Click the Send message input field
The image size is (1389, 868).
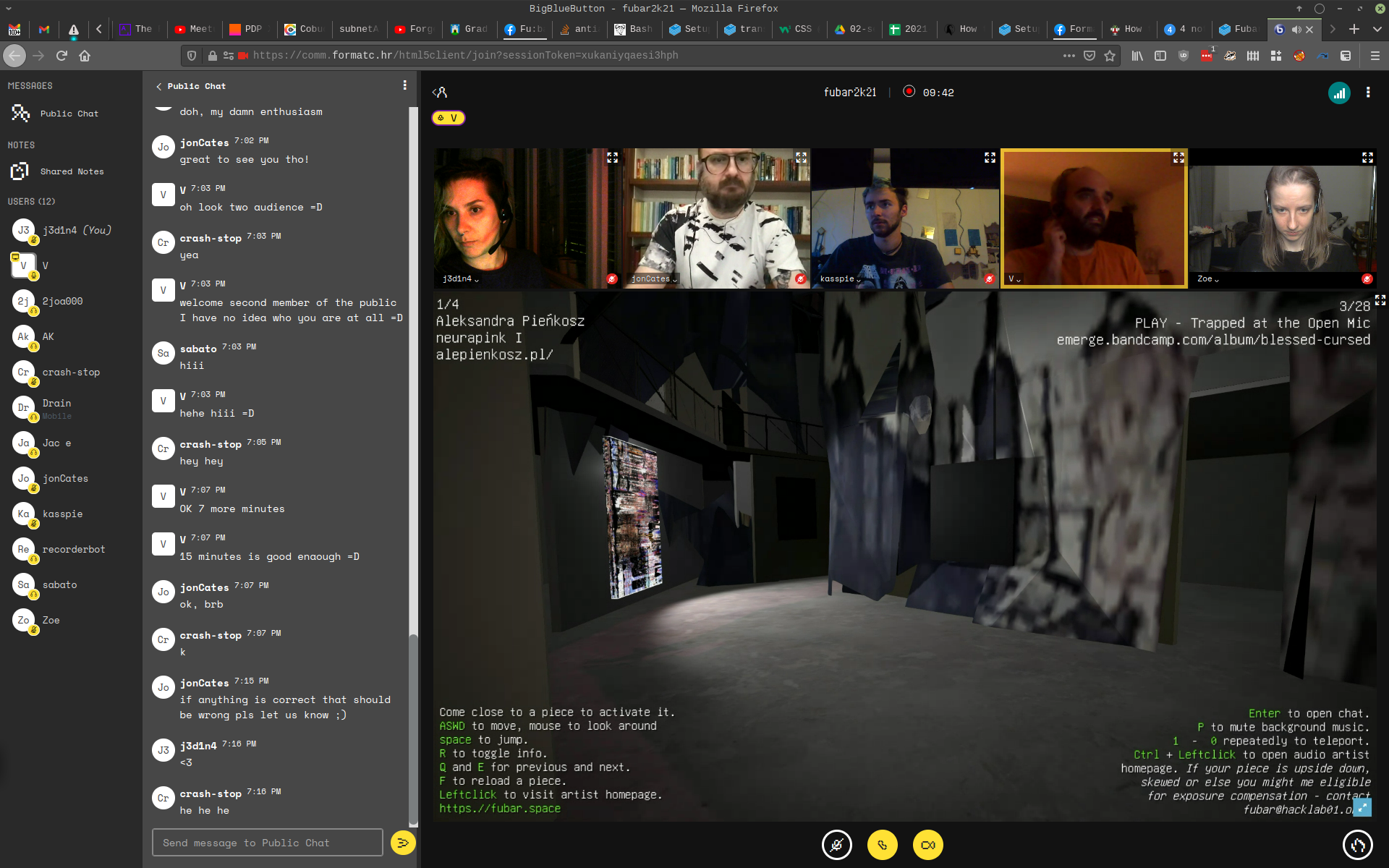click(267, 843)
